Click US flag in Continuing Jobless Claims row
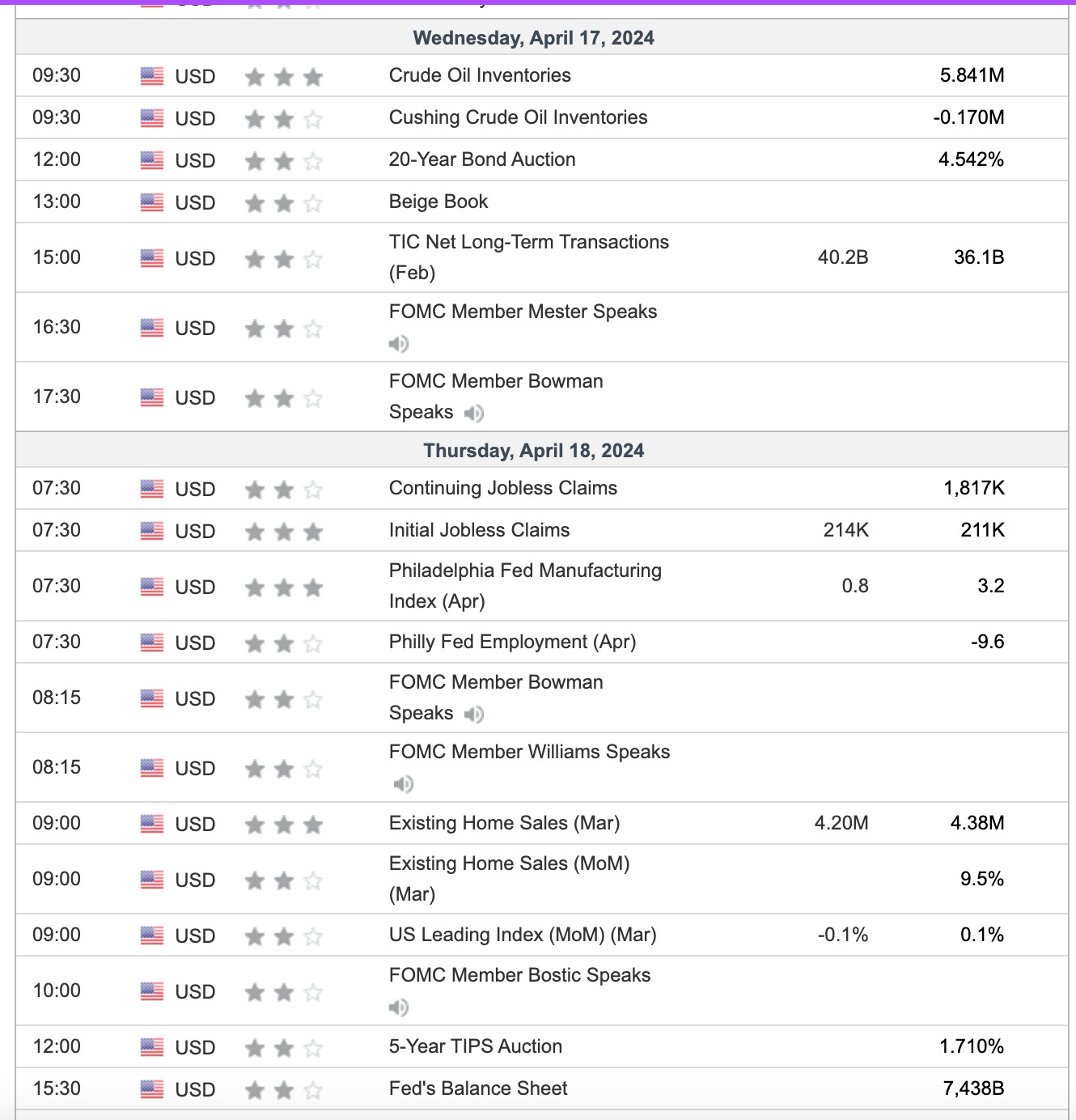The image size is (1076, 1120). (x=152, y=489)
